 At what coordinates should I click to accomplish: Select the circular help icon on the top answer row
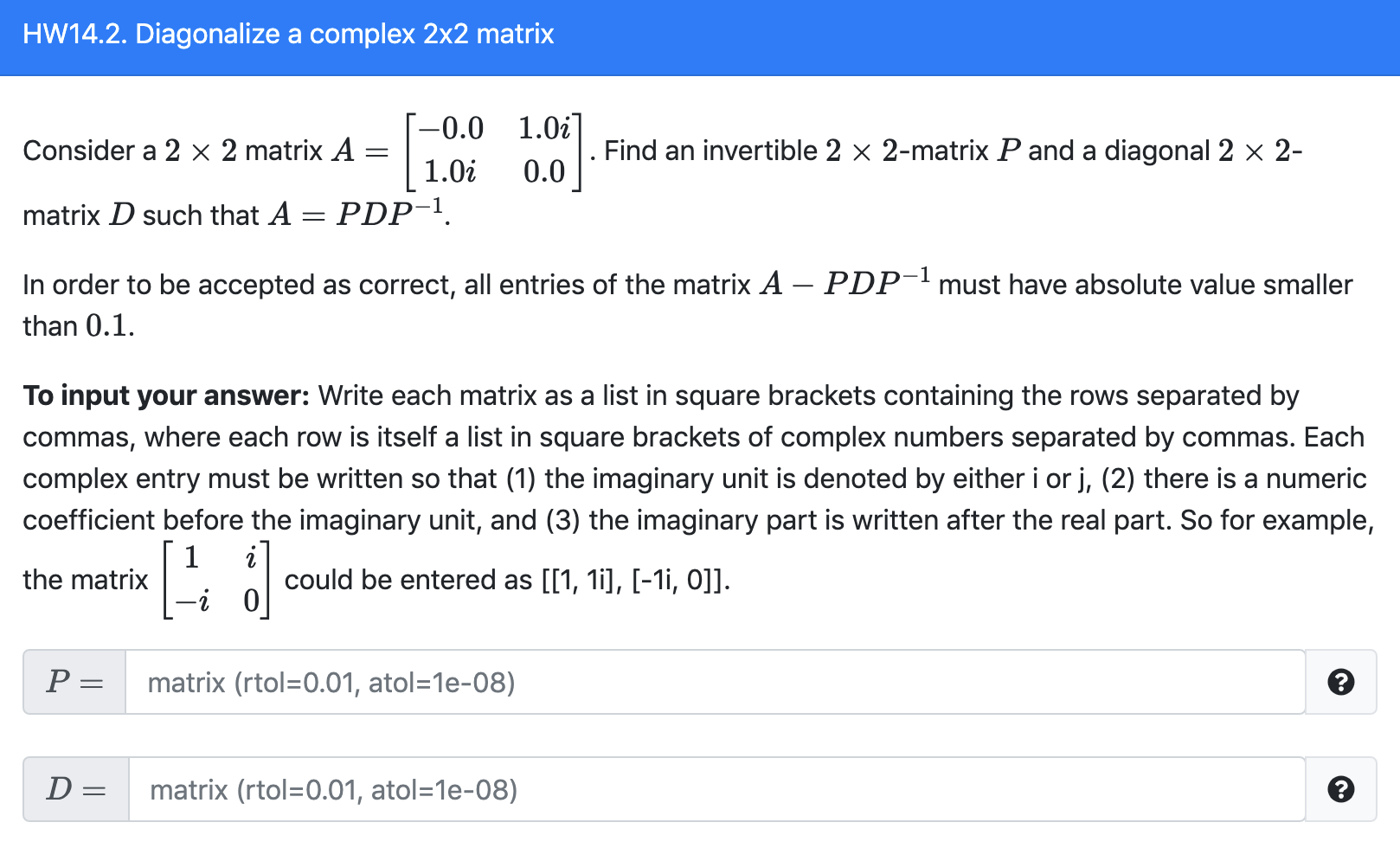click(1340, 683)
